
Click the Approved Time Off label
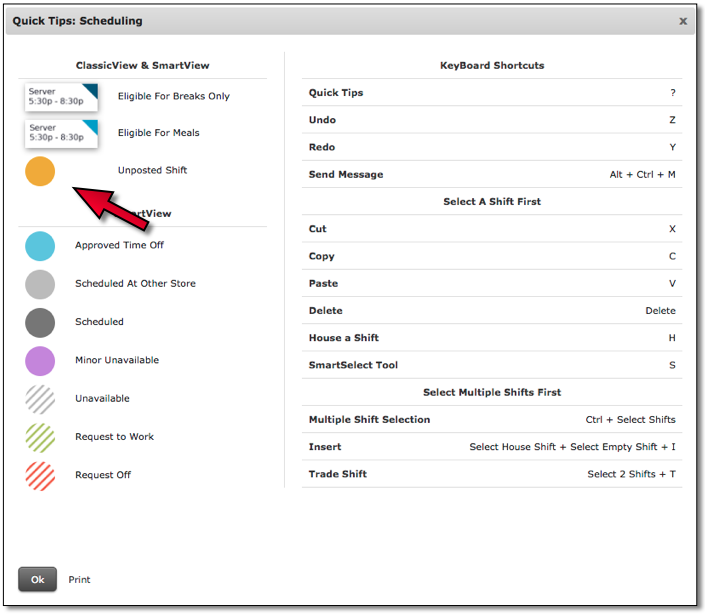119,245
